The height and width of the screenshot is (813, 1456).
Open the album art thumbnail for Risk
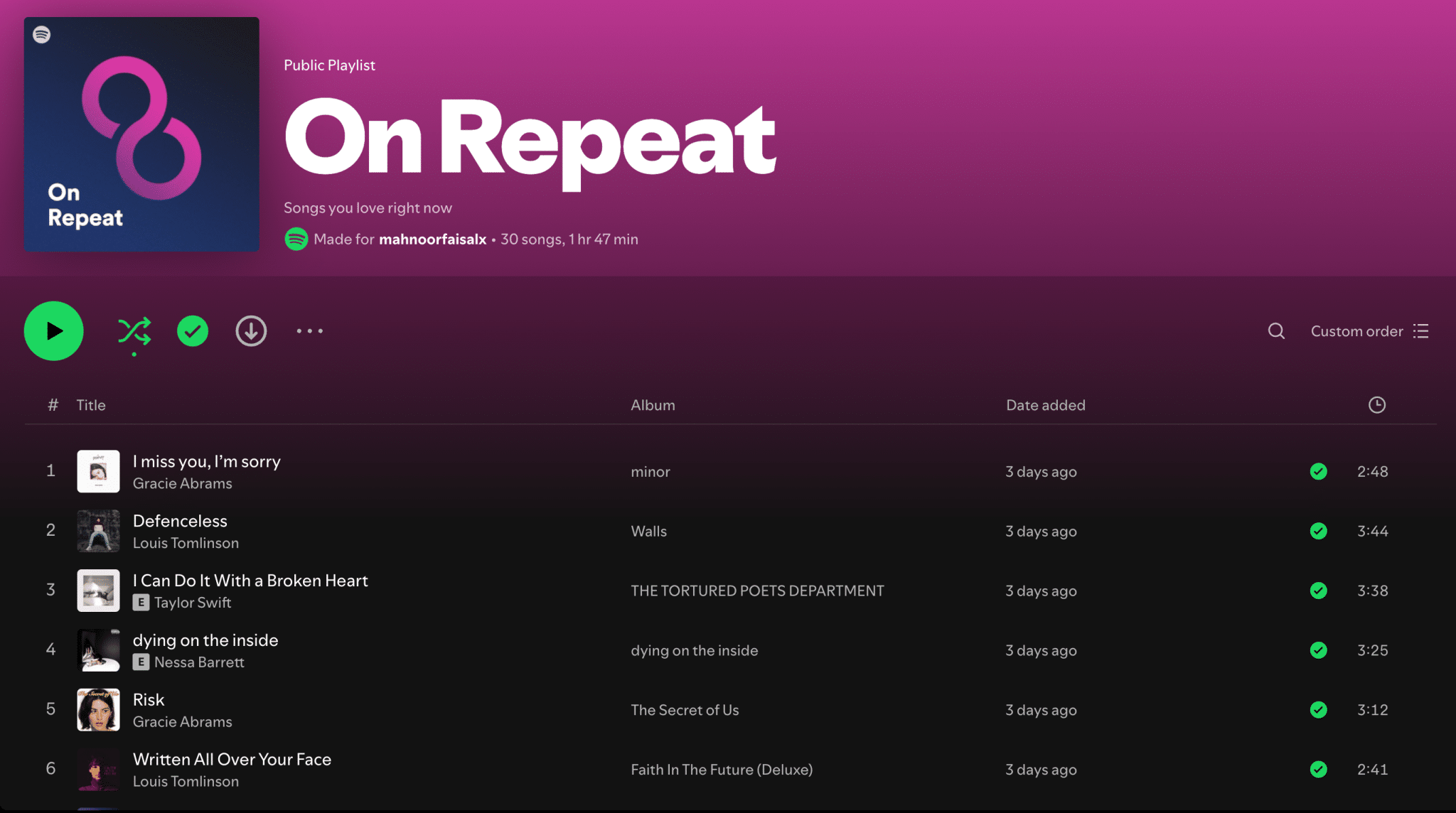tap(98, 709)
